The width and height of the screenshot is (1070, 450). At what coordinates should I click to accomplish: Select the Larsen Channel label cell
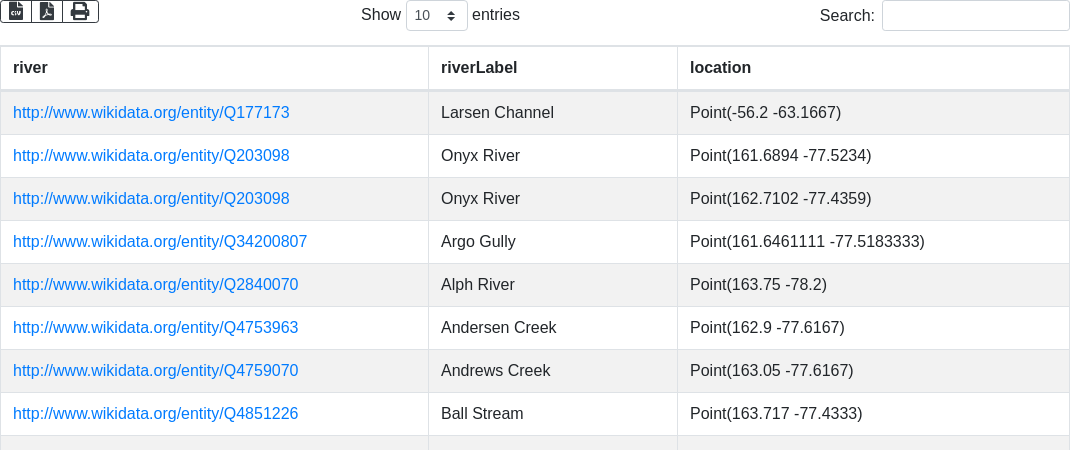click(x=497, y=113)
